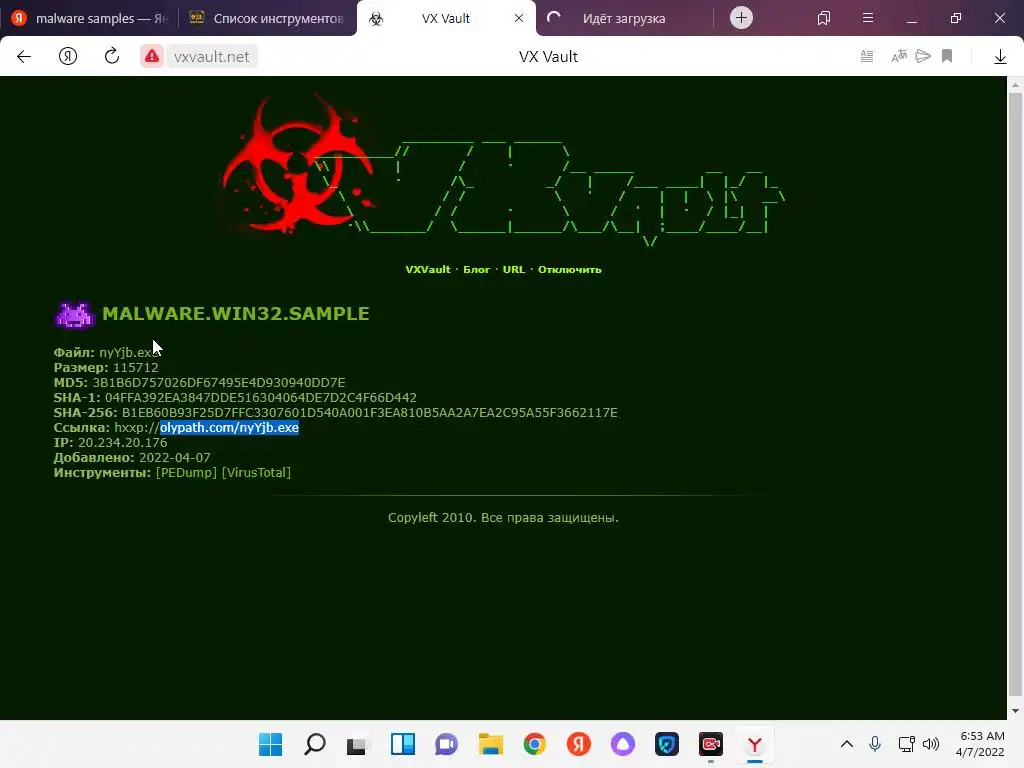Click the red site security warning icon
The width and height of the screenshot is (1024, 768).
(152, 57)
